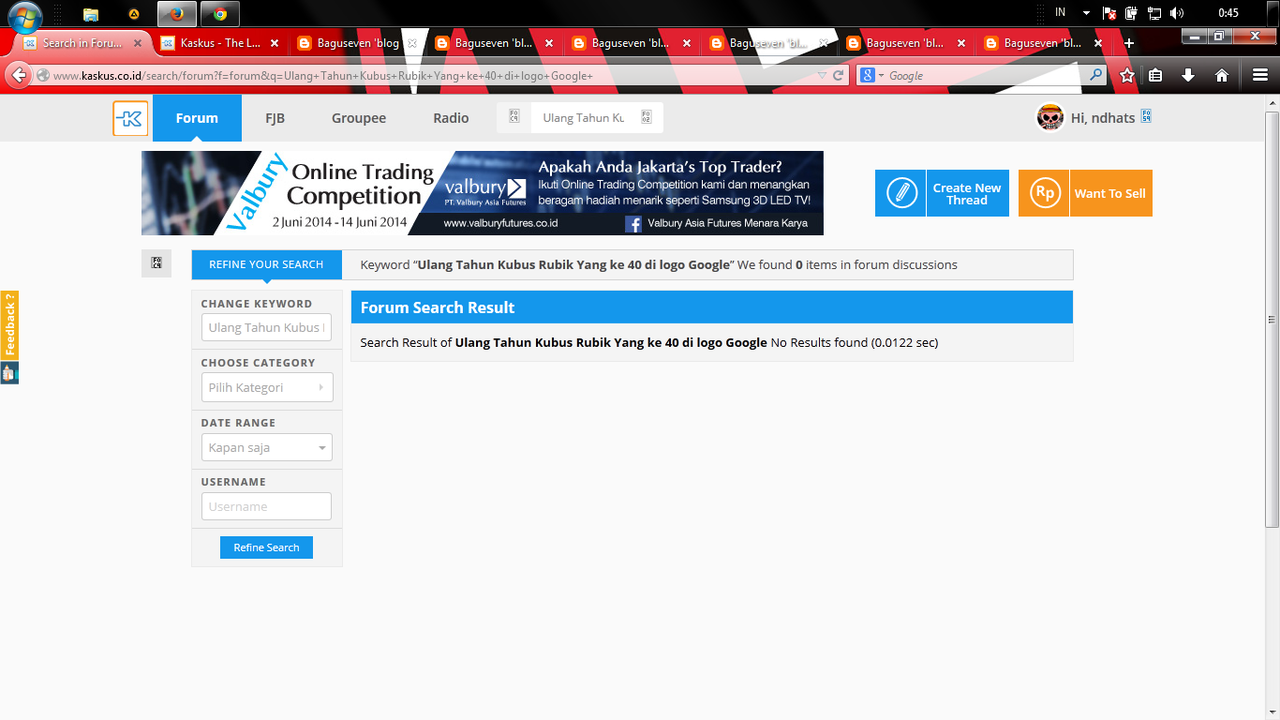Click icon left of Kaskus search field
This screenshot has height=720, width=1280.
(513, 117)
